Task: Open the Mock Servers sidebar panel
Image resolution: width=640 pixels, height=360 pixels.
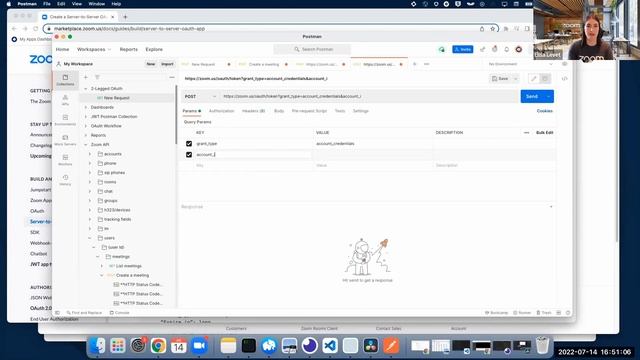Action: click(65, 140)
